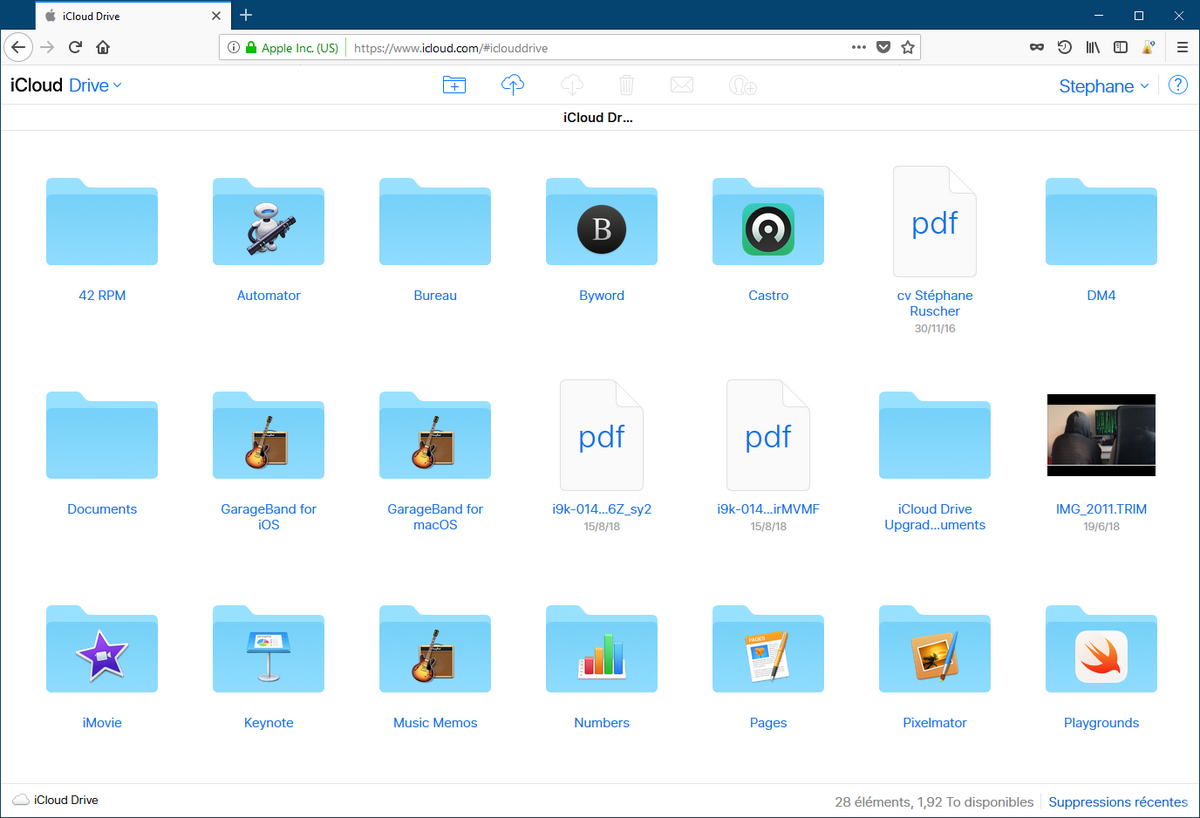Click the envelope Email icon
This screenshot has height=818, width=1200.
pyautogui.click(x=682, y=85)
